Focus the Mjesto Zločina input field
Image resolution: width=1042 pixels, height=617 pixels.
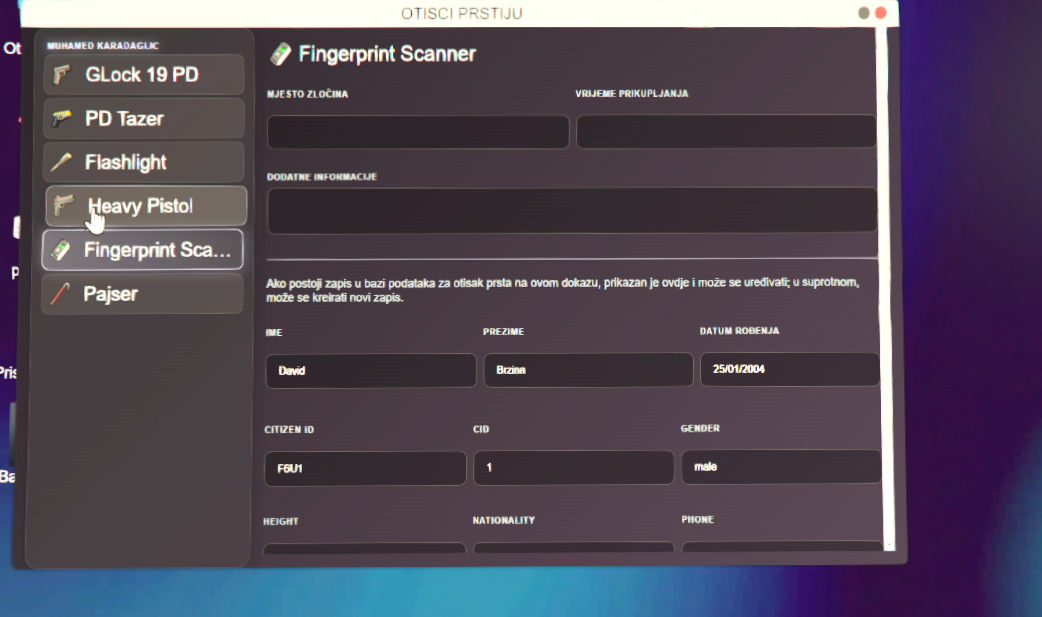(418, 132)
